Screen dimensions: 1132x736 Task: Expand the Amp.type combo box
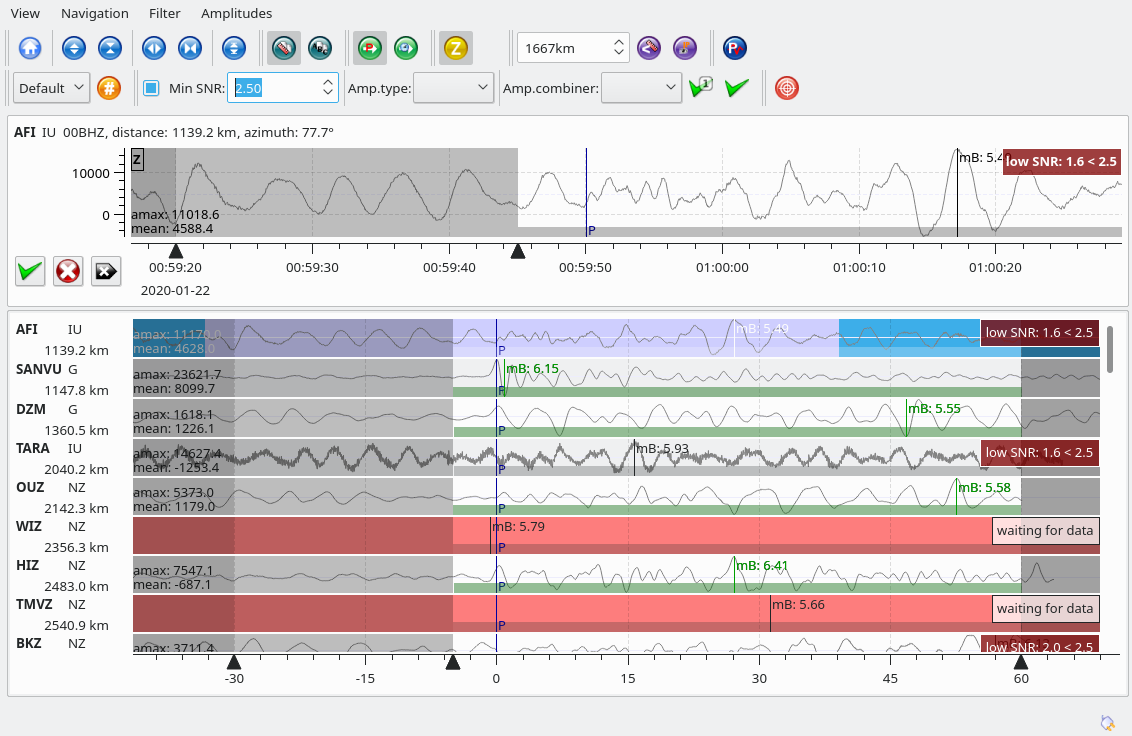[453, 88]
